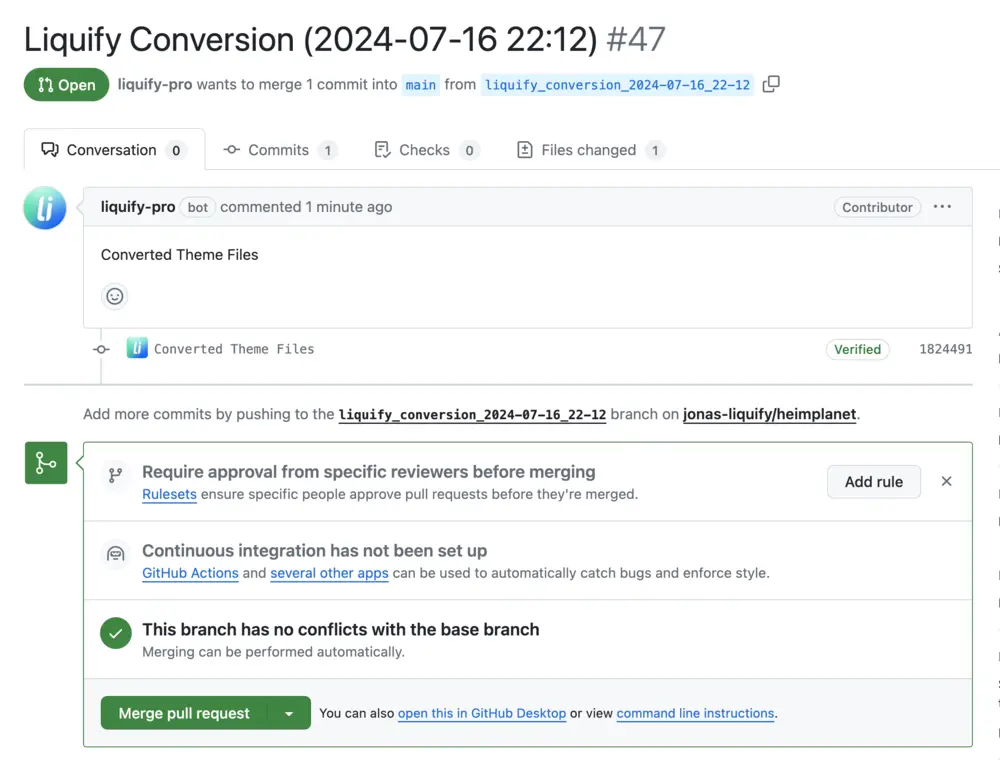Open the GitHub Actions link
Screen dimensions: 1000x763
pyautogui.click(x=190, y=573)
